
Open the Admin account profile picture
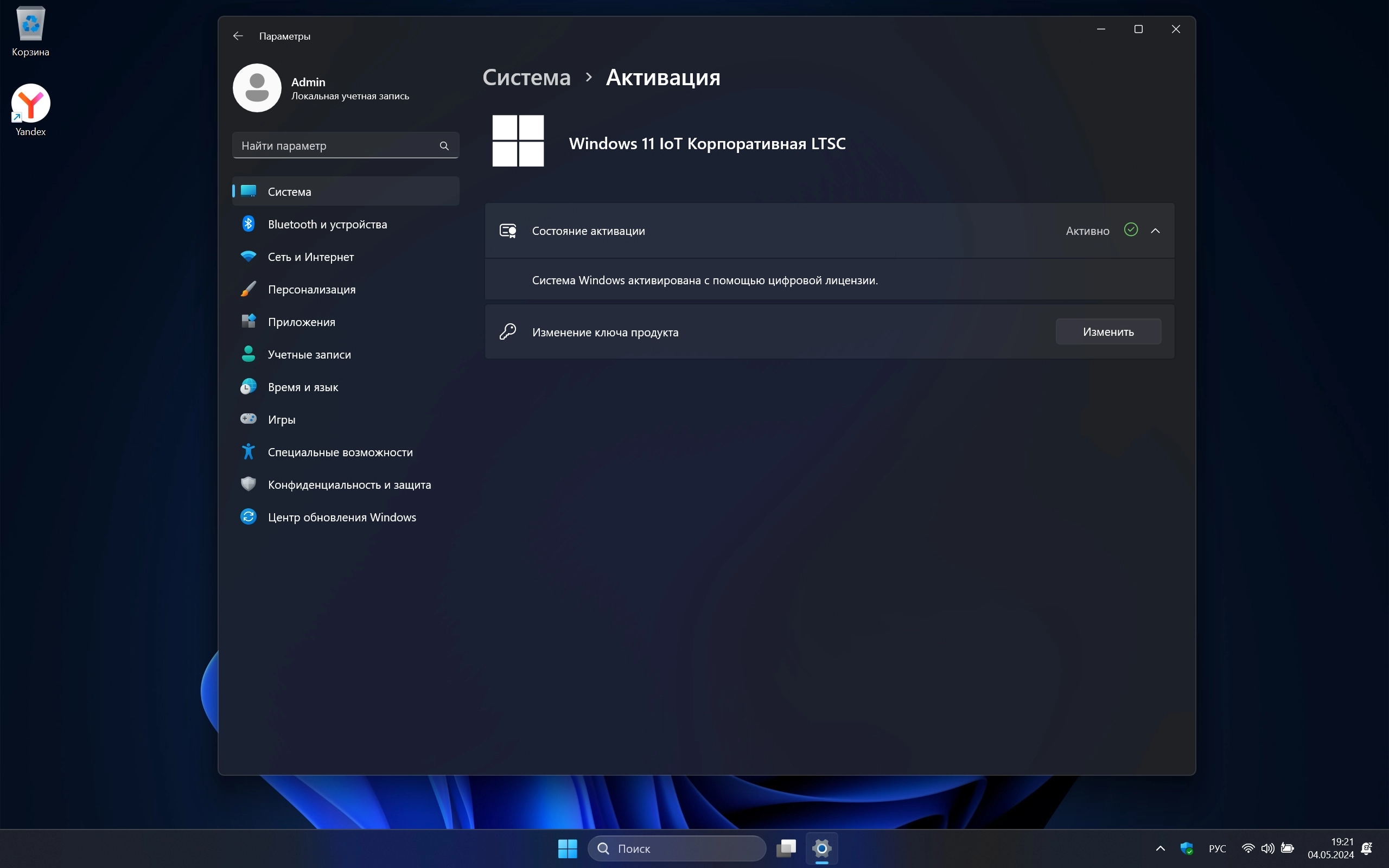tap(257, 88)
